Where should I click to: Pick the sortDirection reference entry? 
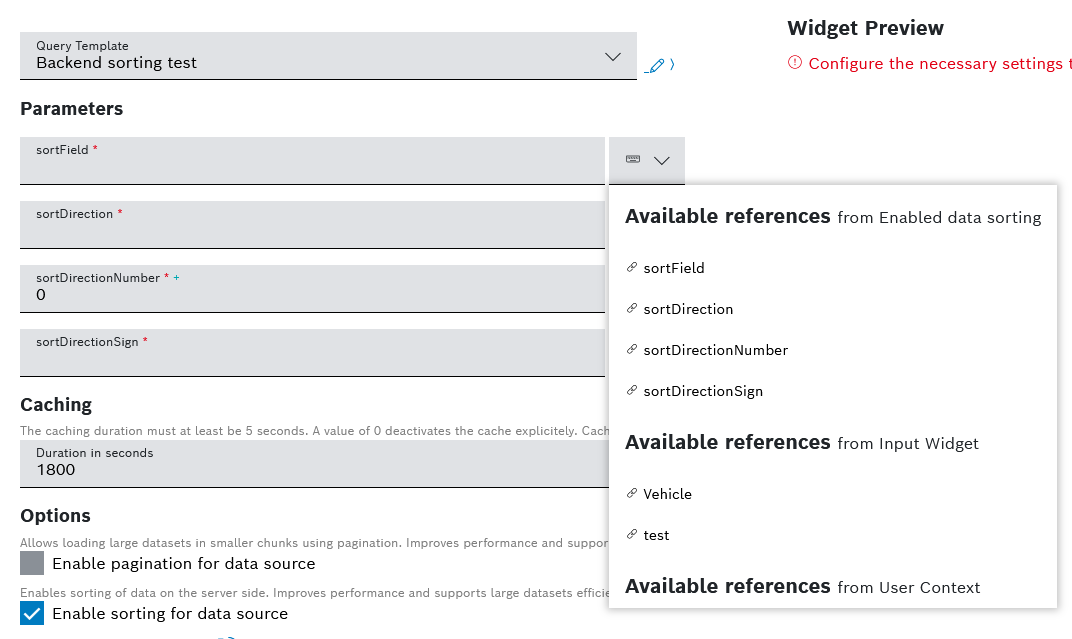tap(688, 309)
